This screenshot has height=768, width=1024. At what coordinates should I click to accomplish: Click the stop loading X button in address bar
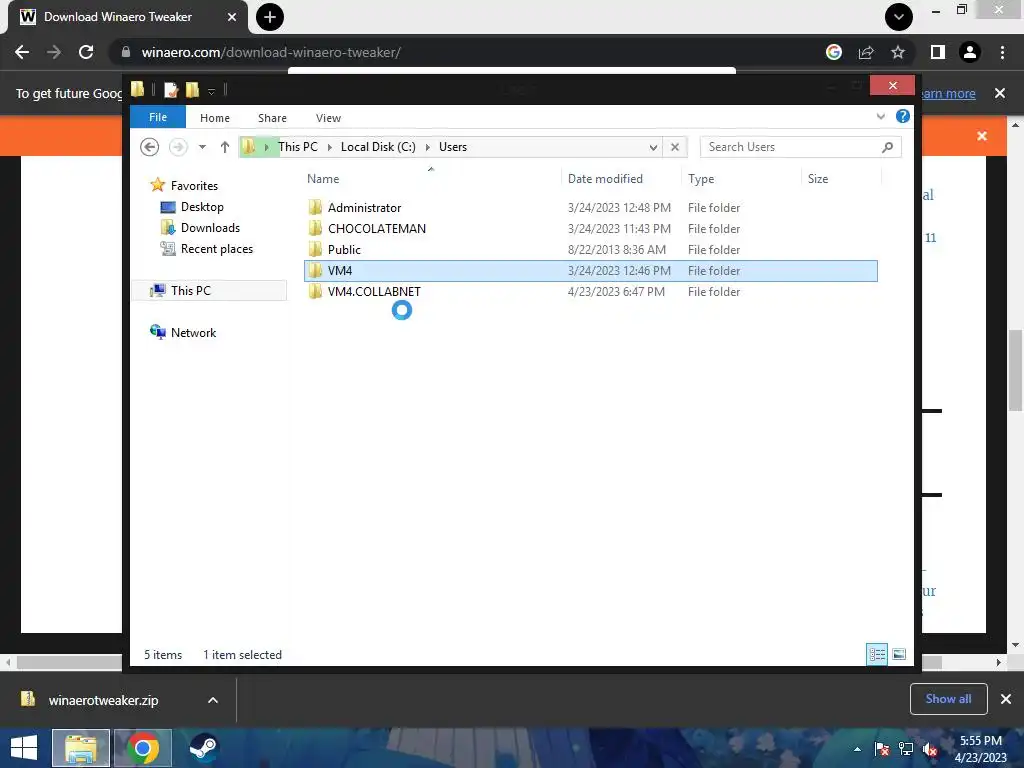[675, 147]
